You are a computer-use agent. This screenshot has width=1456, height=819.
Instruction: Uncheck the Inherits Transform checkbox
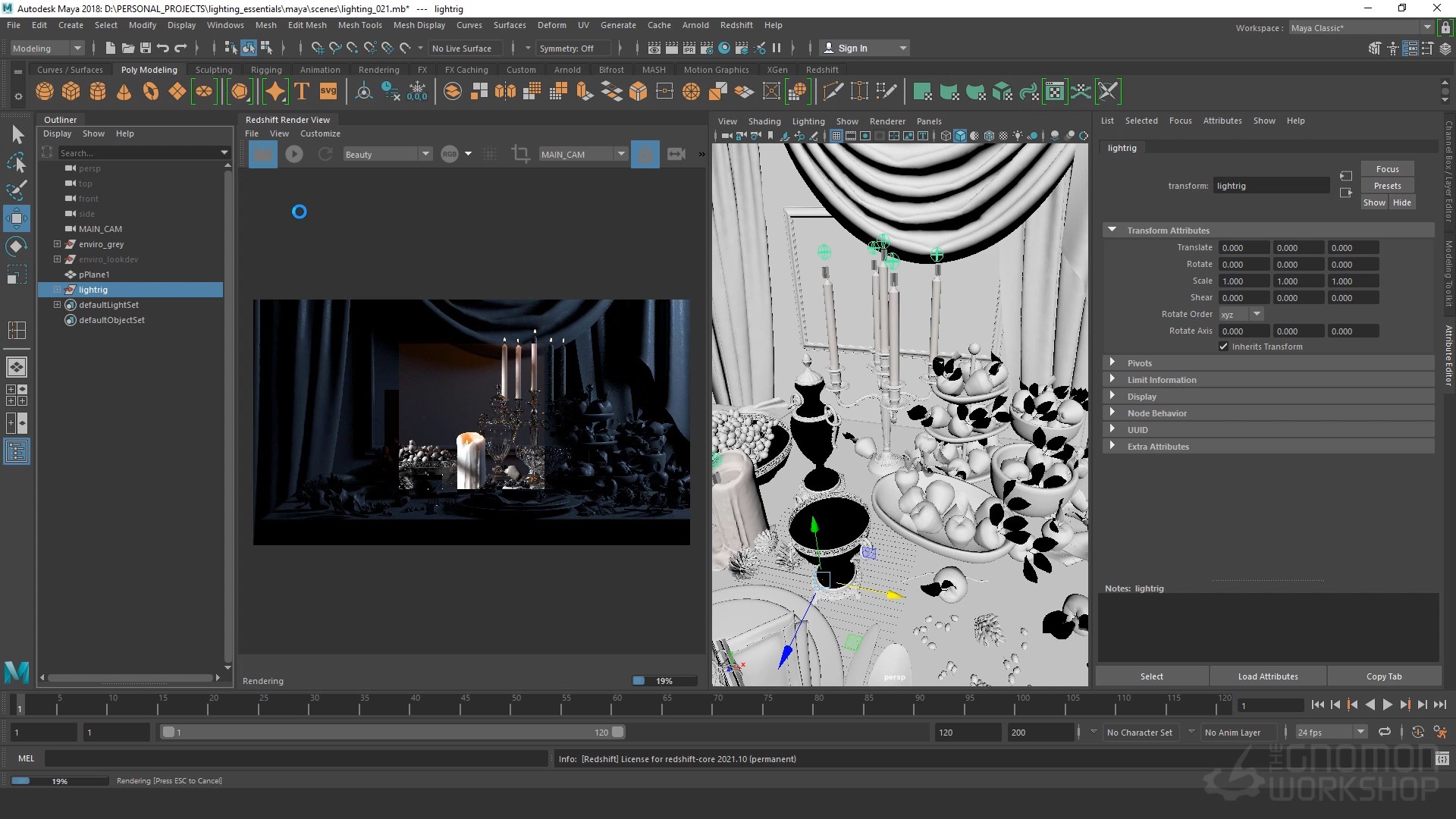(1224, 347)
